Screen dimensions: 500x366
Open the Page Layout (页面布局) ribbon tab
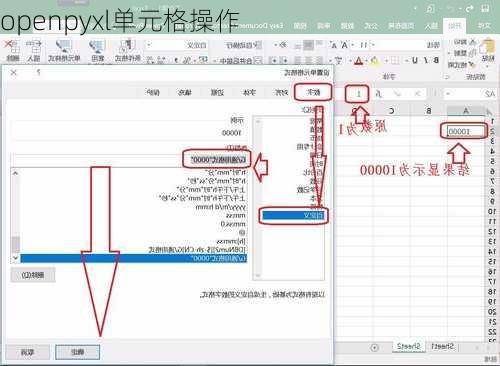point(401,26)
